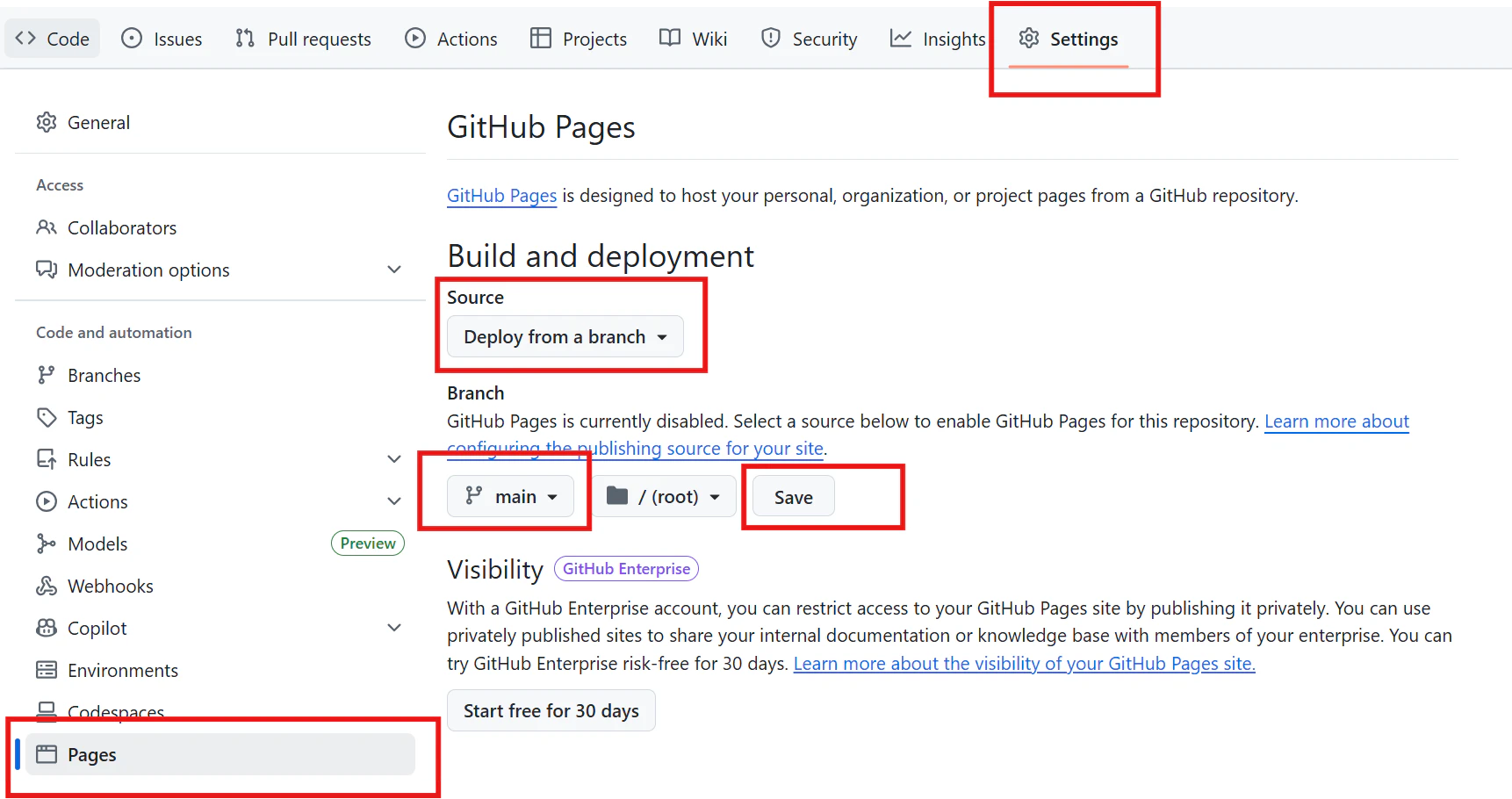Click the Webhooks icon
Screen dimensions: 1512x799
click(47, 587)
